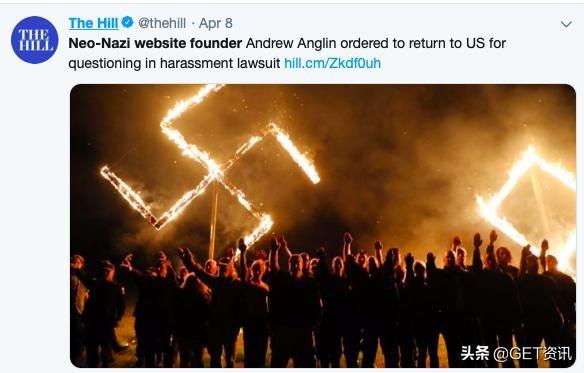Click the blue verified badge
The width and height of the screenshot is (584, 373).
(x=127, y=22)
